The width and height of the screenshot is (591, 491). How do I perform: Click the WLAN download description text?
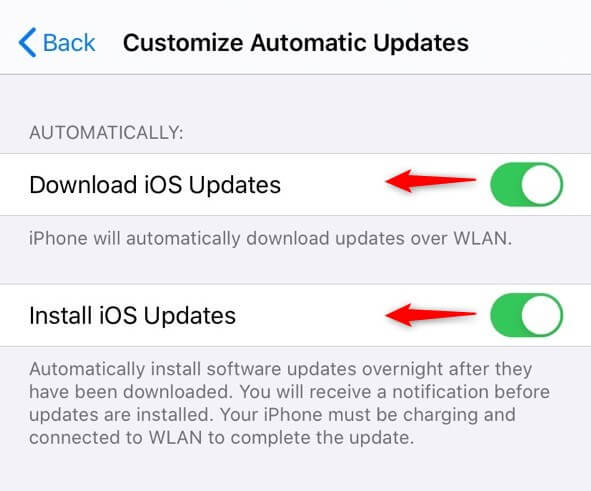point(271,239)
